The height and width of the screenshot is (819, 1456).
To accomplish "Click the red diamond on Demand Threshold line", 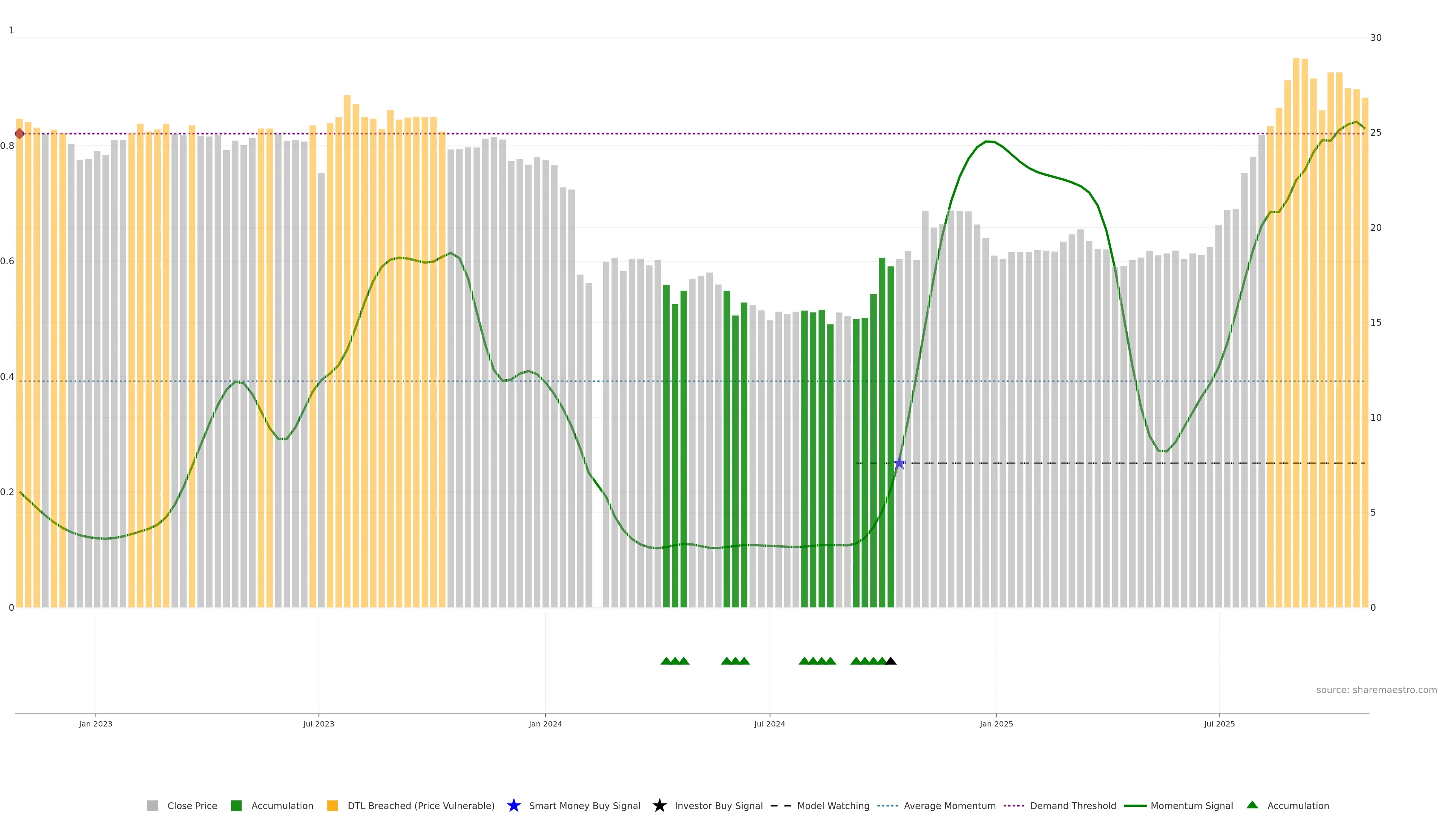I will click(x=20, y=134).
